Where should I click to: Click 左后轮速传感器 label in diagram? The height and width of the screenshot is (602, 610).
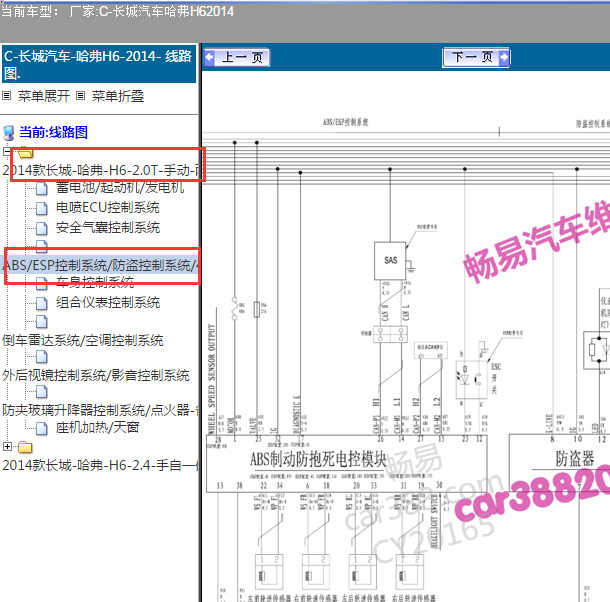pyautogui.click(x=364, y=598)
